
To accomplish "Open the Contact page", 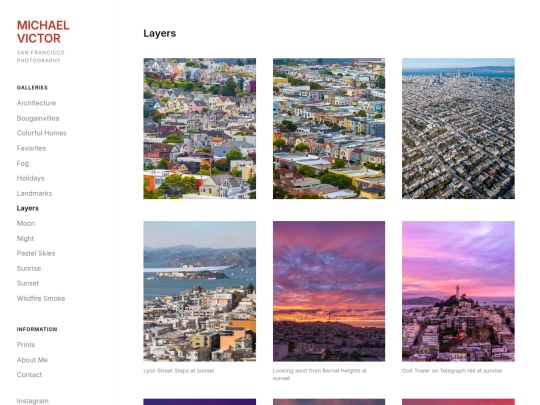I will tap(29, 374).
